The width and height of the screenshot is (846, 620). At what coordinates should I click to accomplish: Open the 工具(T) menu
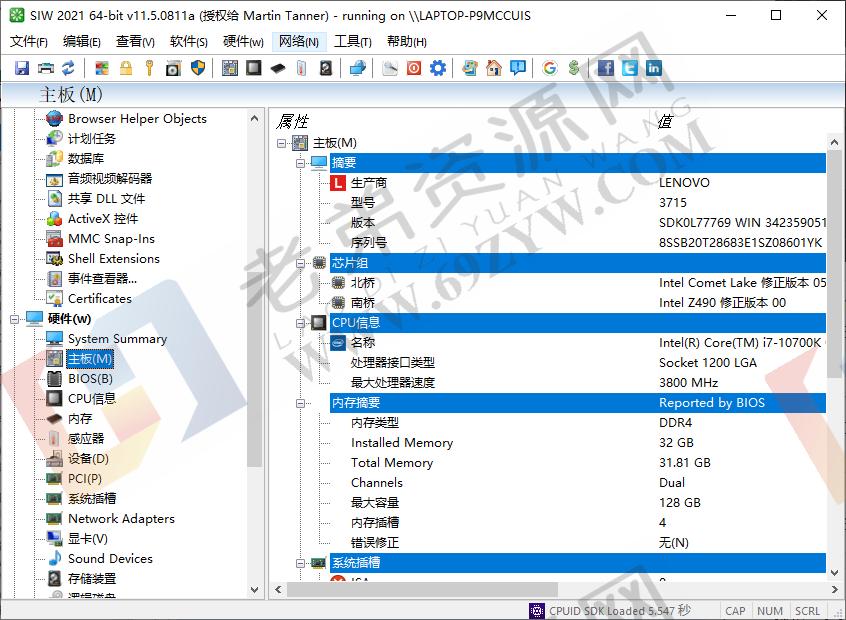(353, 42)
